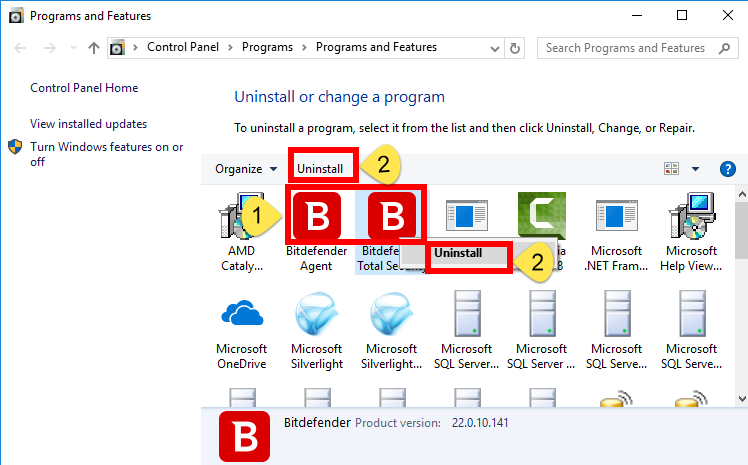Select the Bitdefender Agent program icon
The width and height of the screenshot is (748, 465).
317,216
